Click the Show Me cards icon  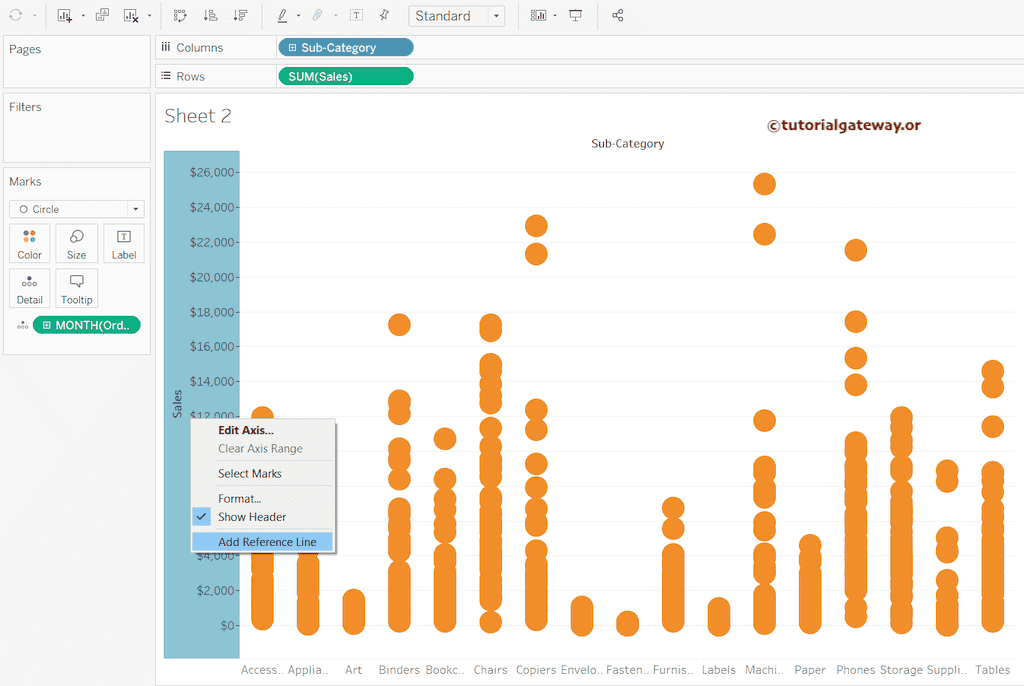pos(538,15)
